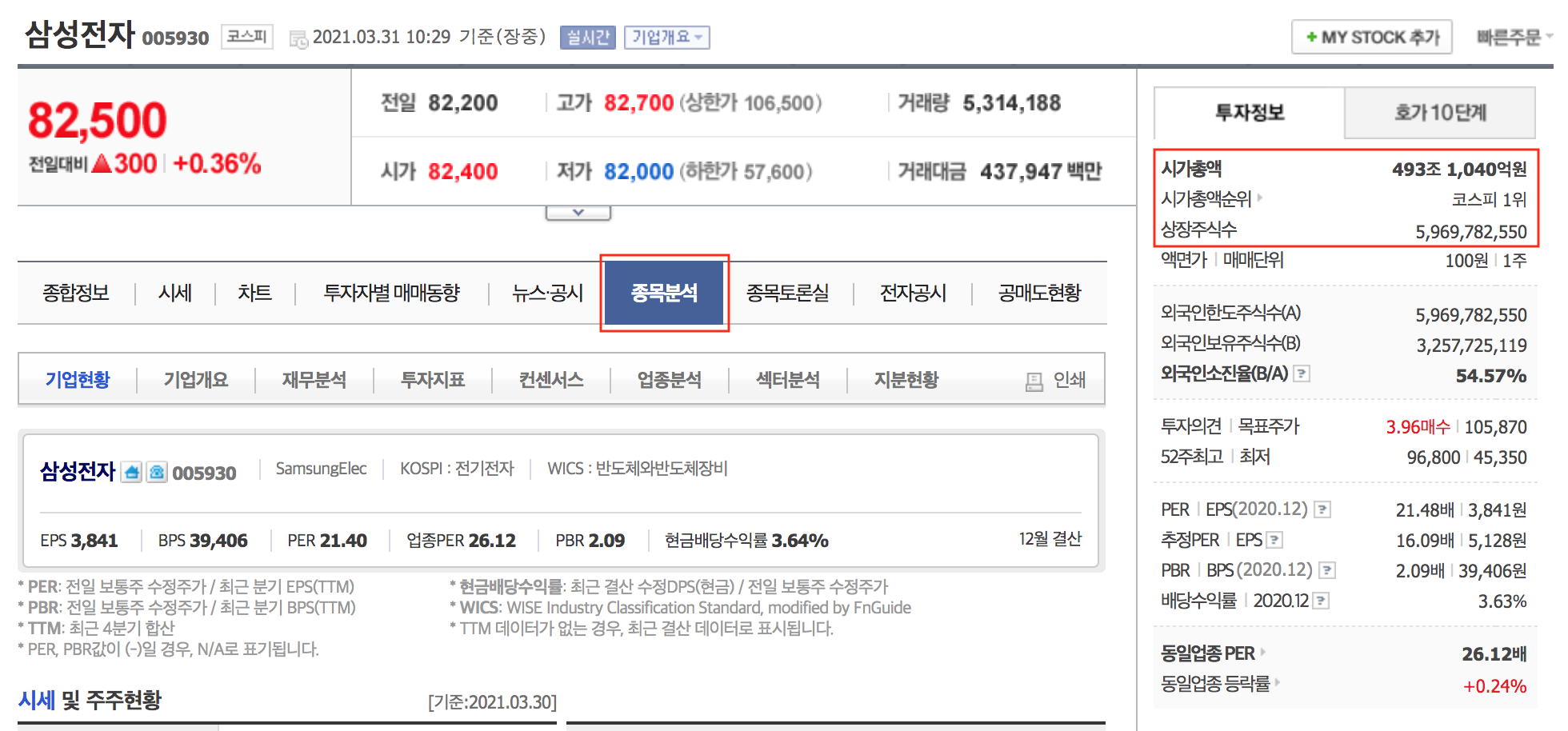Screen dimensions: 1568x731
Task: Add this stock with MY STOCK 추가
Action: click(x=1371, y=36)
